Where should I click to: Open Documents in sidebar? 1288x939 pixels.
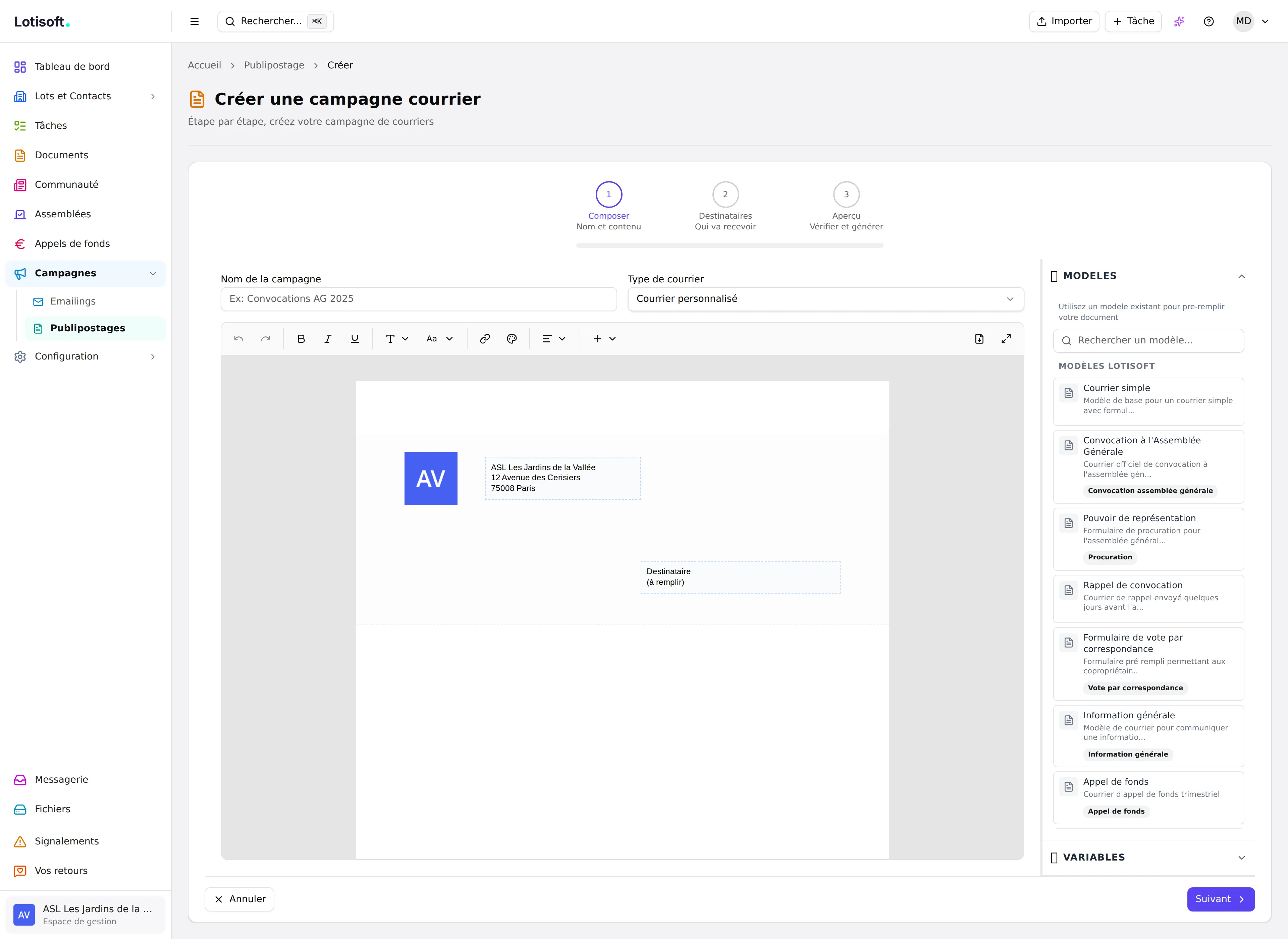point(85,155)
